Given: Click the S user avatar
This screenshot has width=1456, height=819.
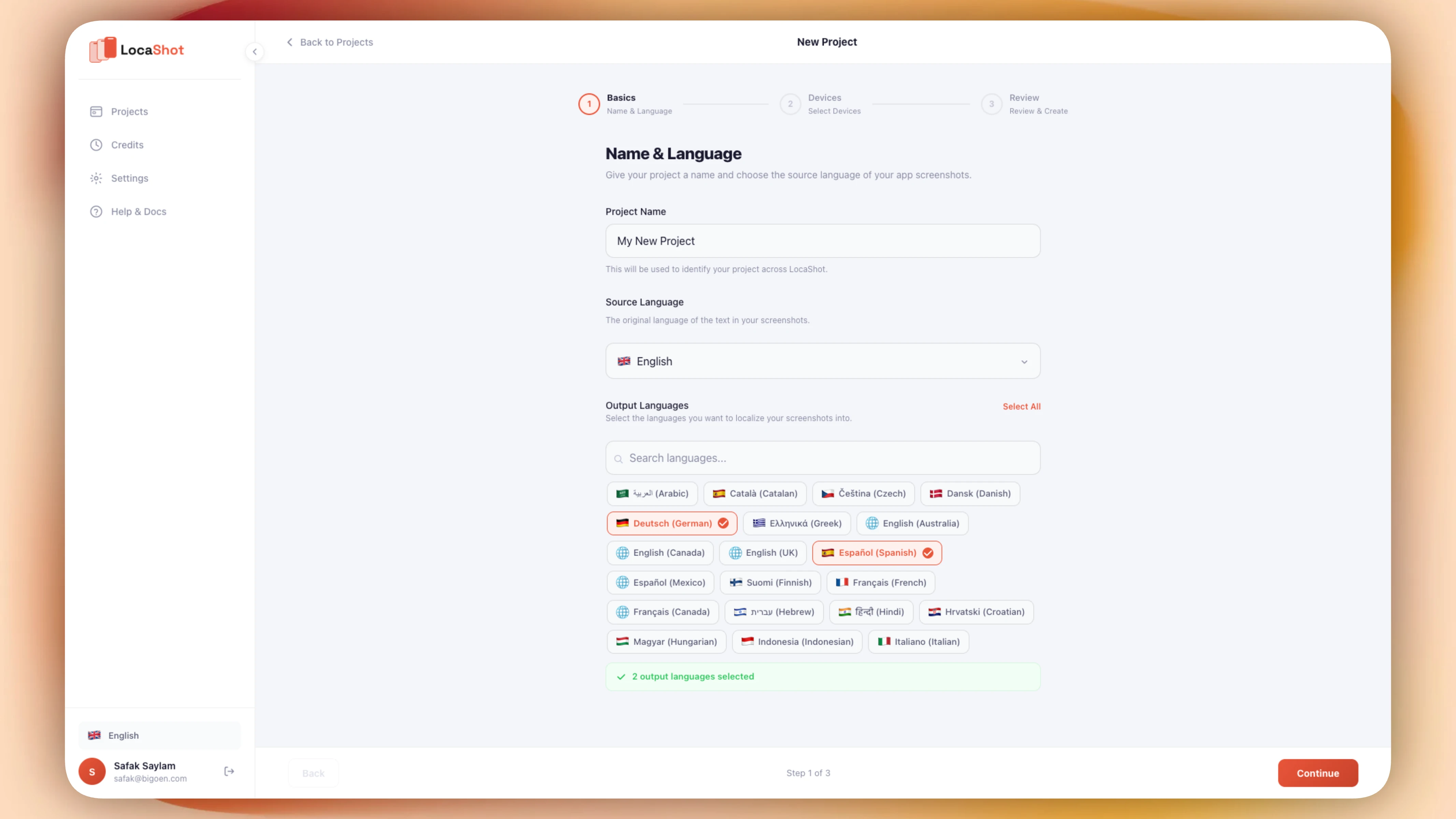Looking at the screenshot, I should (92, 772).
